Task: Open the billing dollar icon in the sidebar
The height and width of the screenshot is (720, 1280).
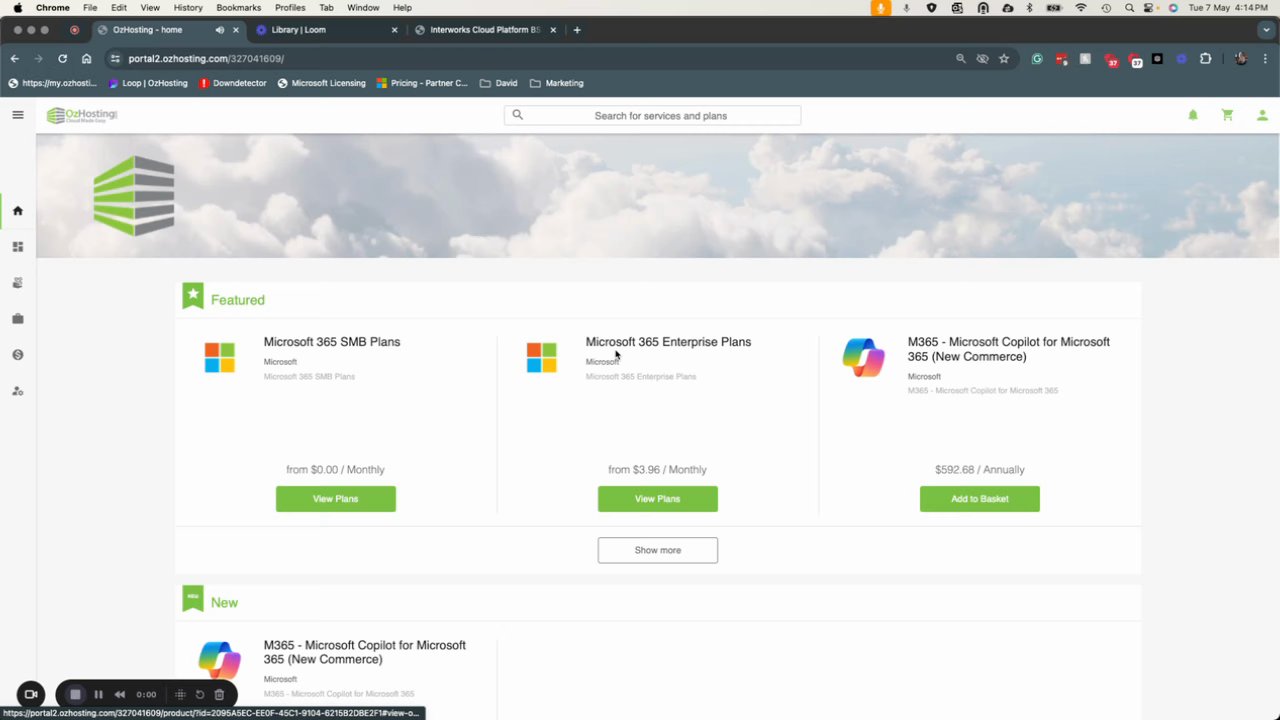Action: coord(17,355)
